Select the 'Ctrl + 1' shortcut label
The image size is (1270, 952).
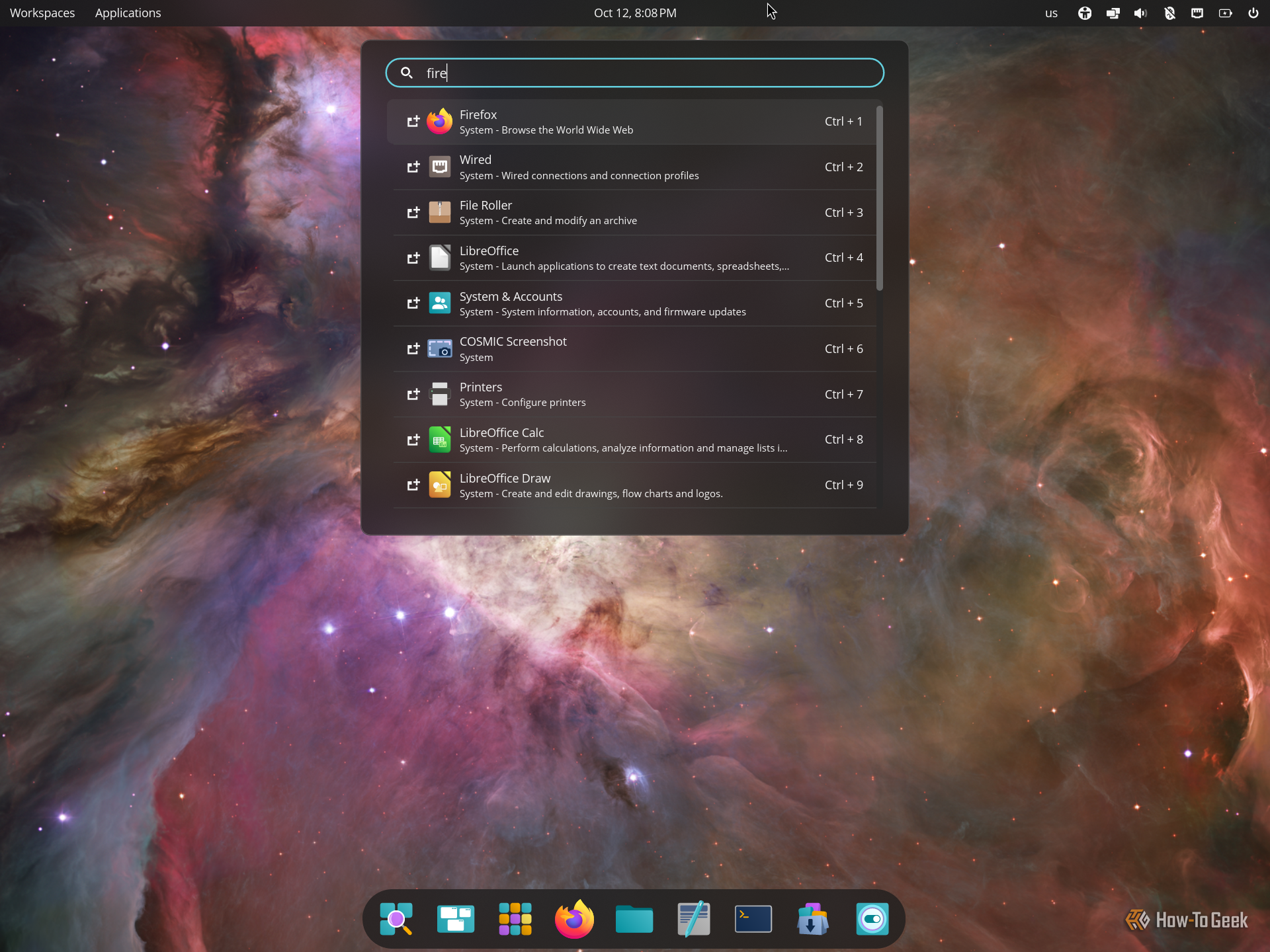click(843, 122)
